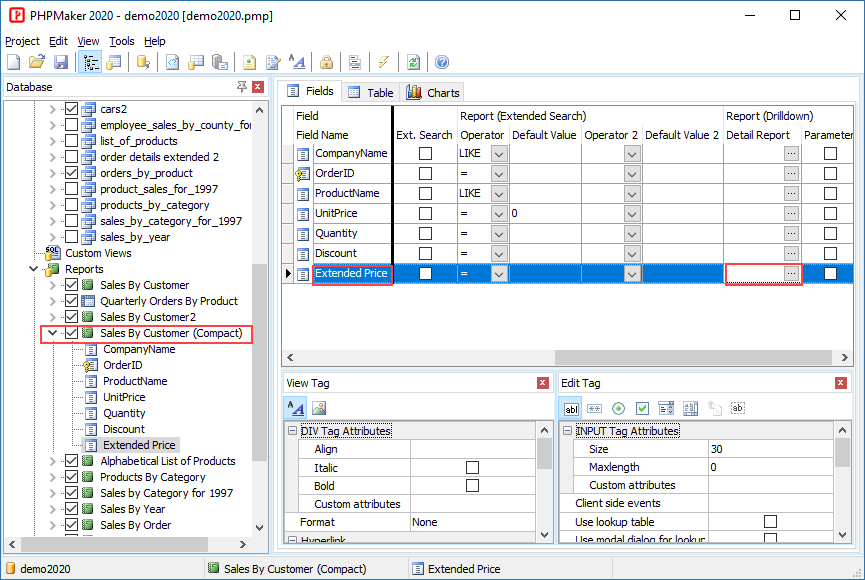Switch to the Charts tab

[433, 92]
